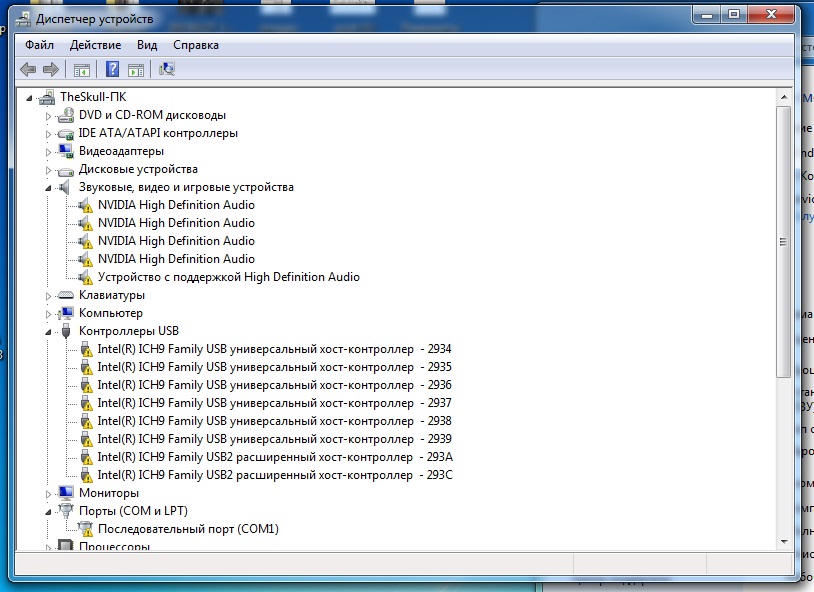This screenshot has height=592, width=814.
Task: Click Scan for hardware changes icon
Action: click(x=167, y=69)
